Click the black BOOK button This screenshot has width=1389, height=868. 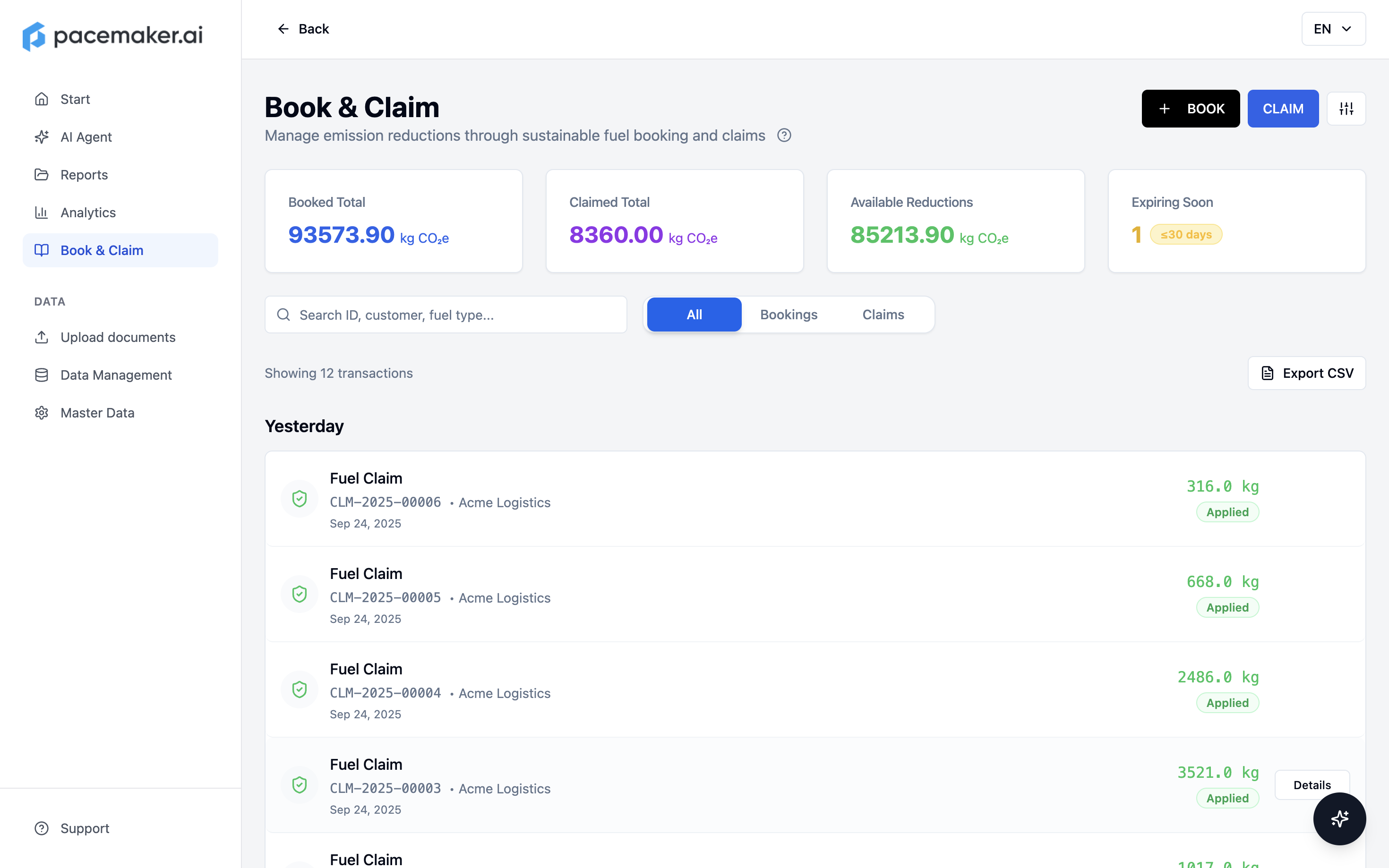pyautogui.click(x=1190, y=109)
